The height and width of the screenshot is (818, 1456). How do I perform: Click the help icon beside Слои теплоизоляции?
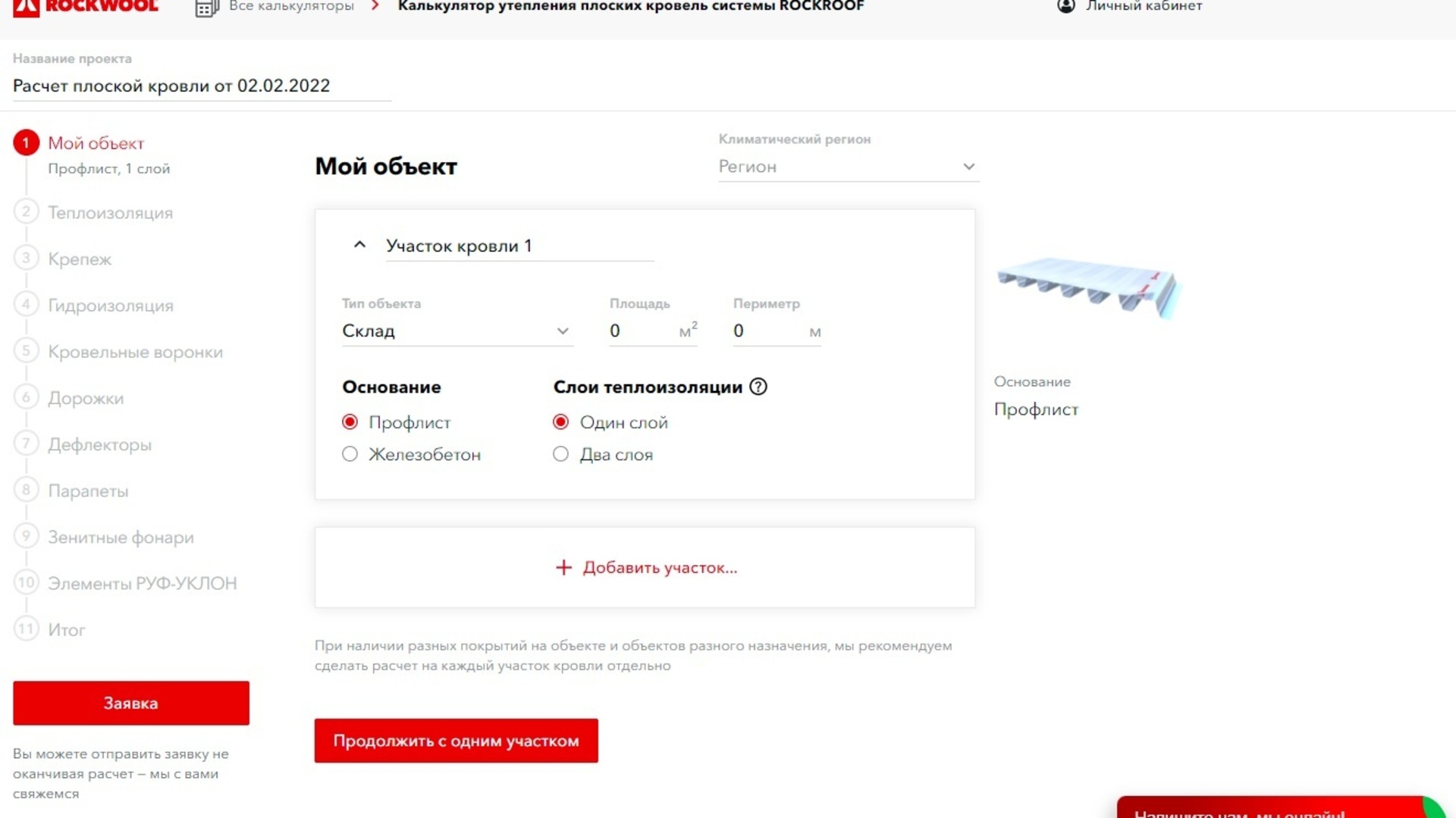(x=758, y=387)
